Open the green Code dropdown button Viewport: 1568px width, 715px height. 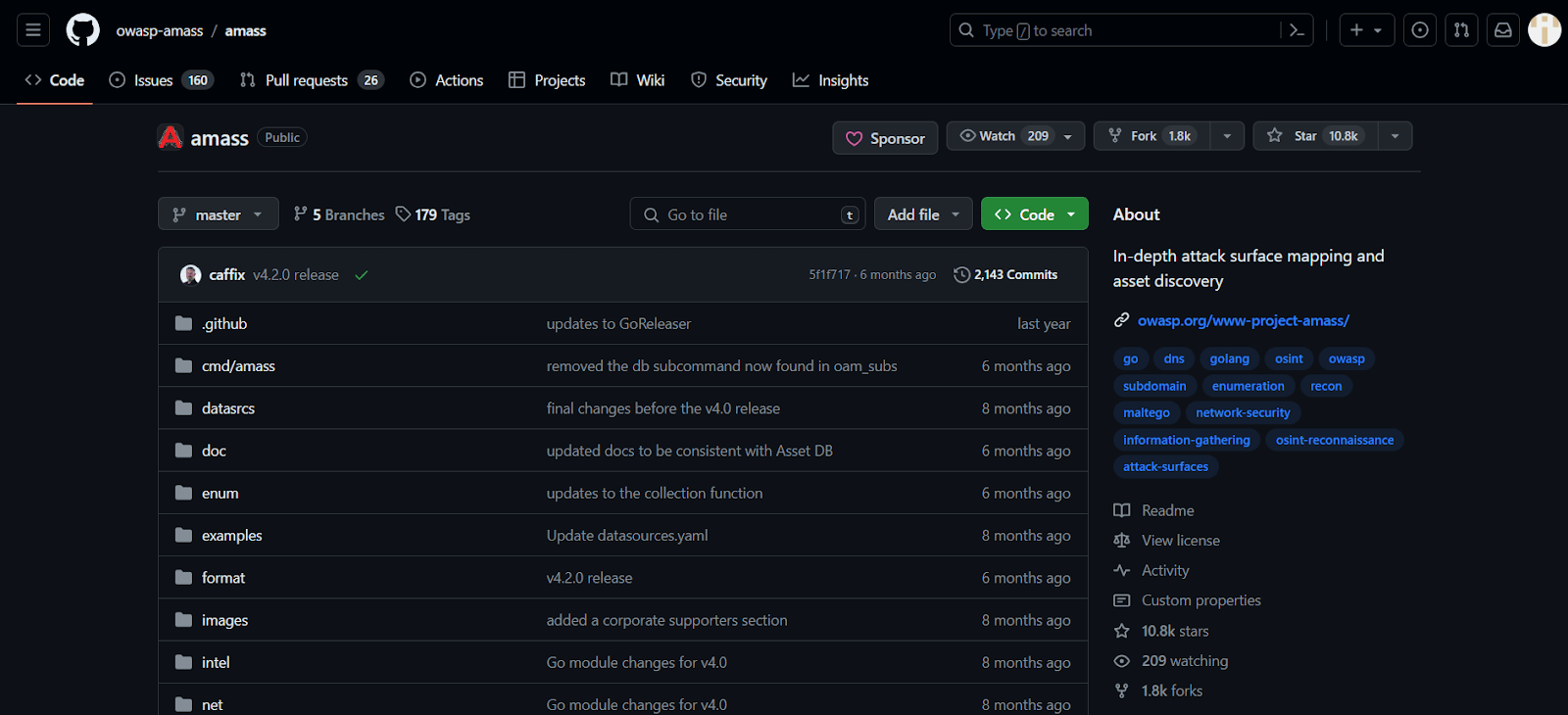point(1035,214)
